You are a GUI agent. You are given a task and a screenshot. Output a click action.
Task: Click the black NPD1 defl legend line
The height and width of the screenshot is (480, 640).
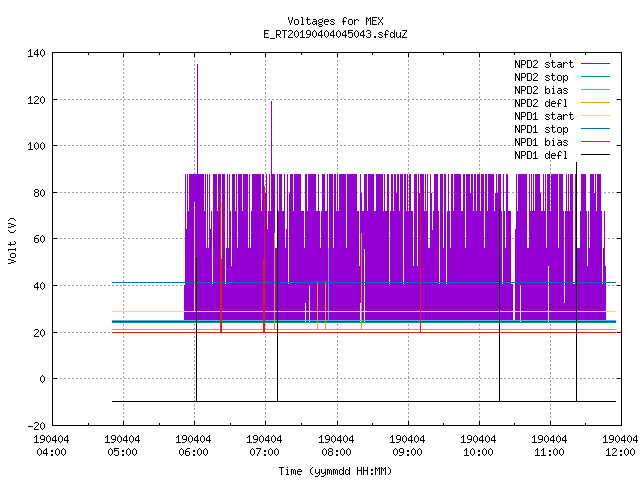click(595, 155)
